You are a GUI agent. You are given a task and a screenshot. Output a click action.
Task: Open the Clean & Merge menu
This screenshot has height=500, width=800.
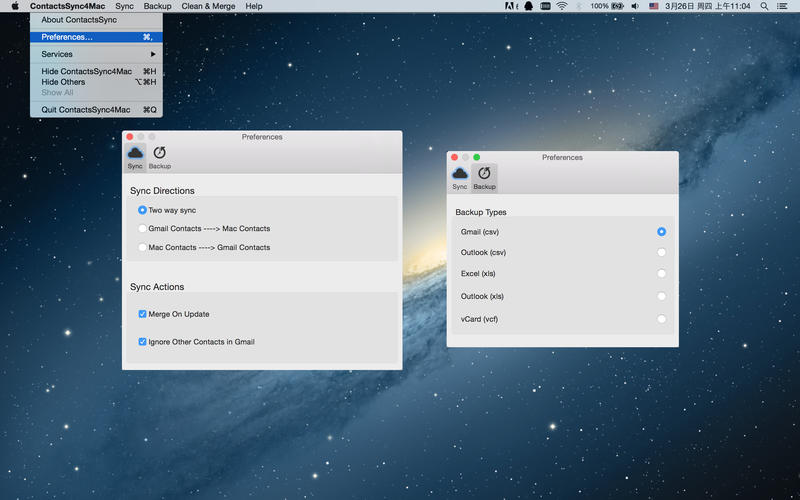[x=208, y=6]
